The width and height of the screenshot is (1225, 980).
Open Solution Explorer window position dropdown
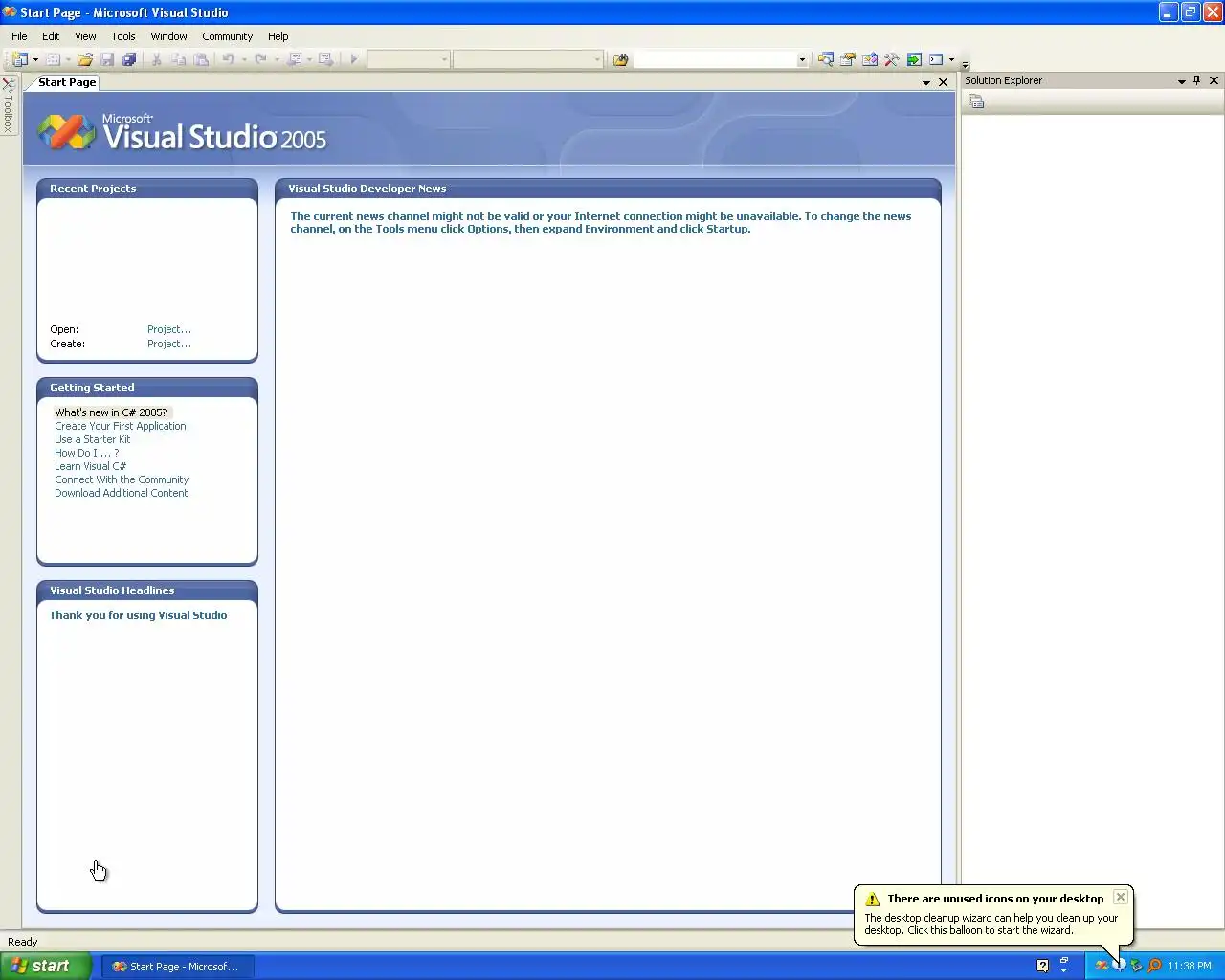point(1182,81)
